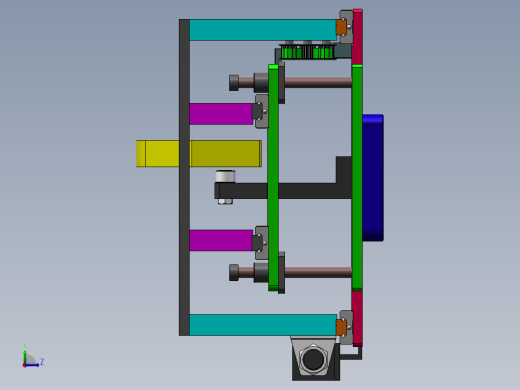This screenshot has width=520, height=390.
Task: Select the hex nut at bottom housing
Action: click(313, 359)
